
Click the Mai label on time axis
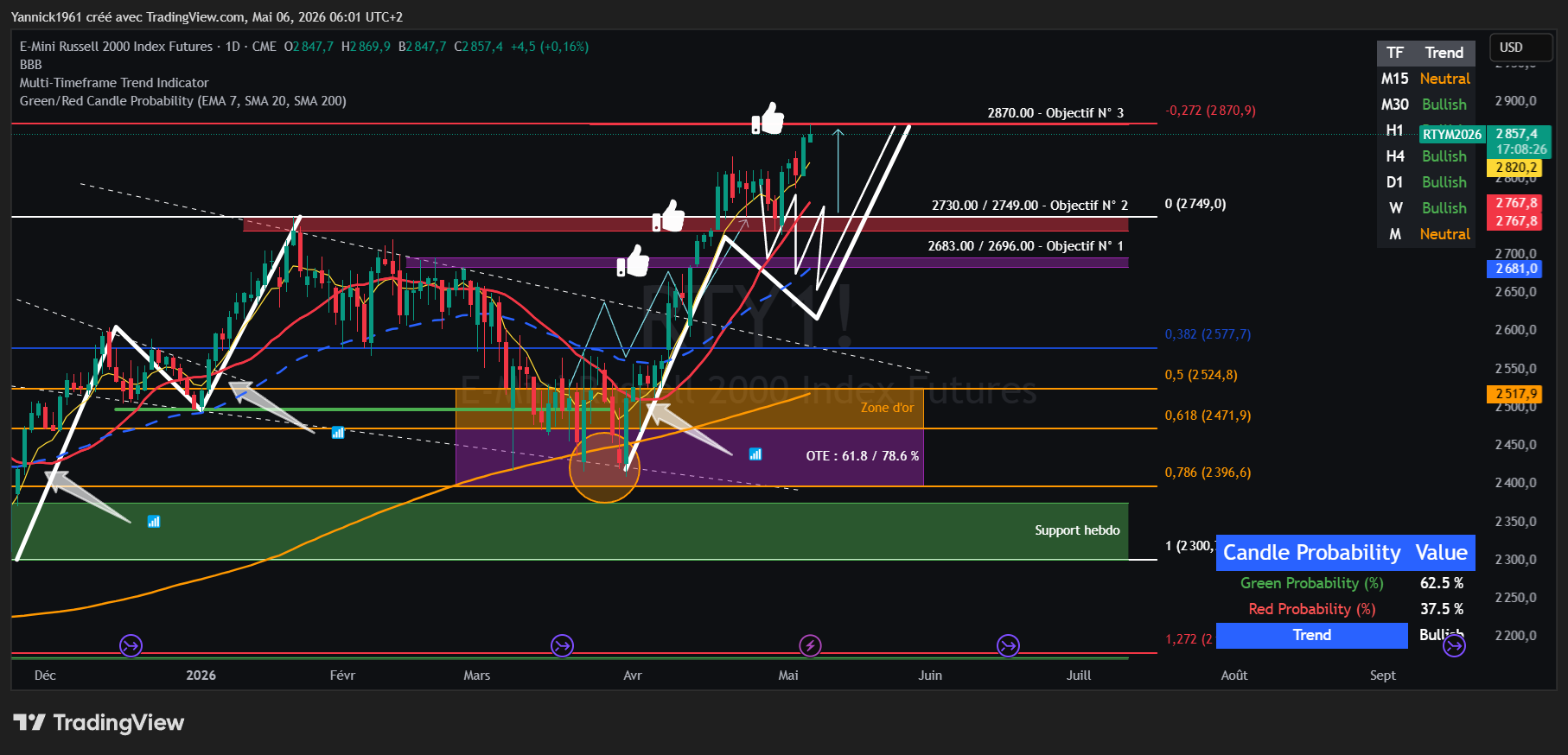tap(788, 676)
